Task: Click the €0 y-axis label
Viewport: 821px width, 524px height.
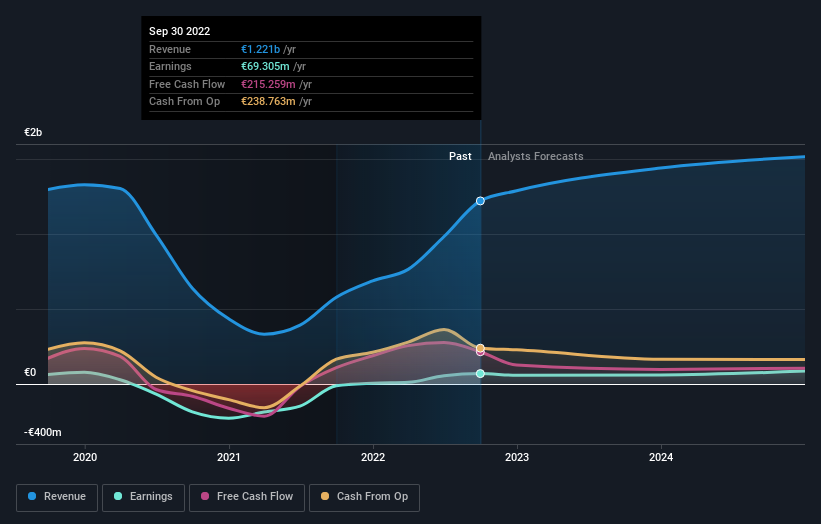Action: pos(30,372)
